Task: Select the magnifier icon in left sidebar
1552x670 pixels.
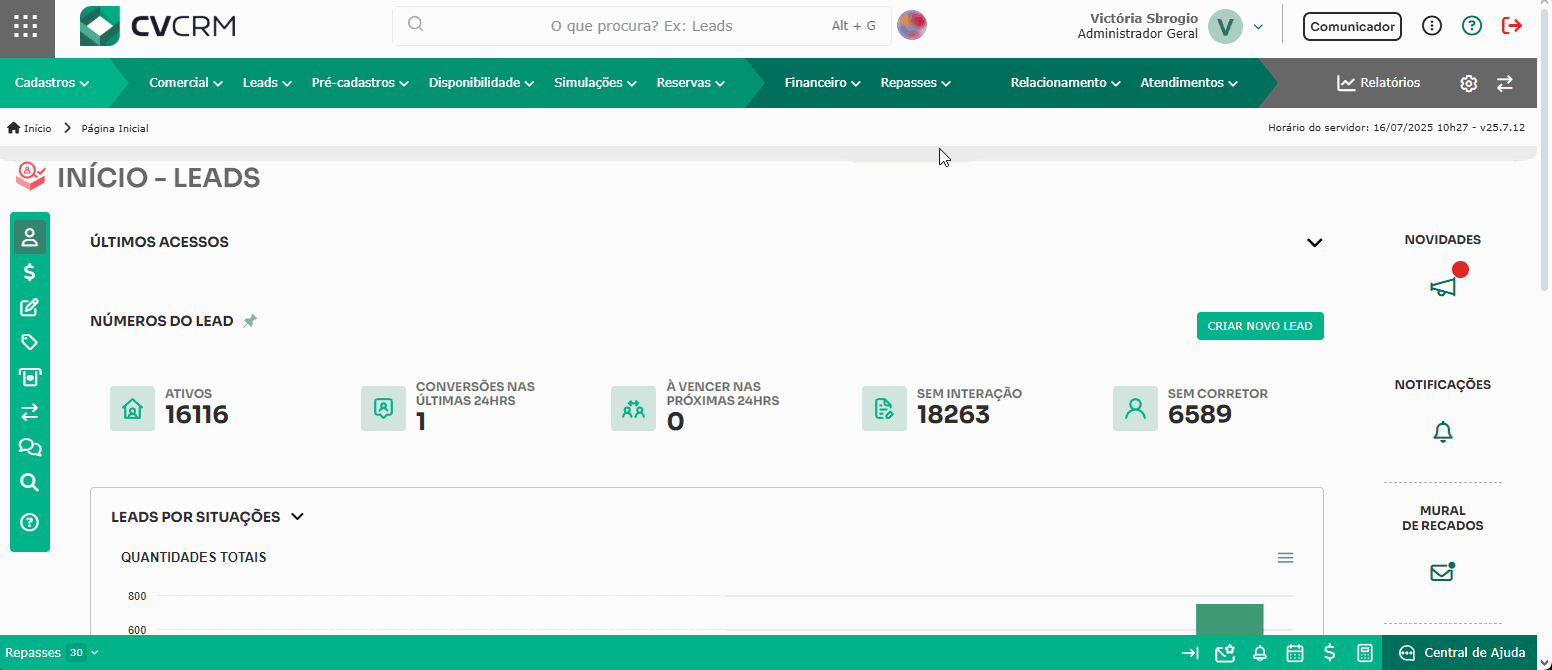Action: coord(30,482)
